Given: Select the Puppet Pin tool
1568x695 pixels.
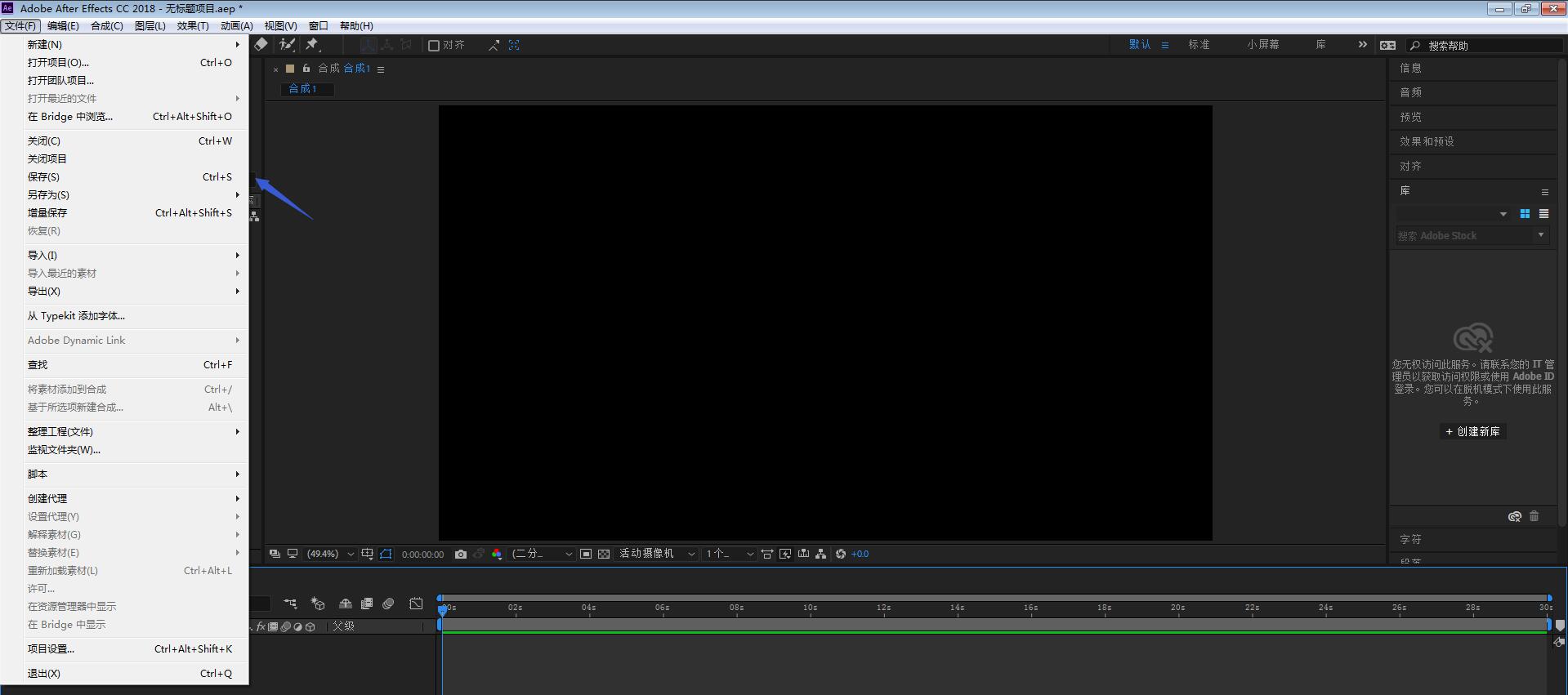Looking at the screenshot, I should tap(312, 45).
